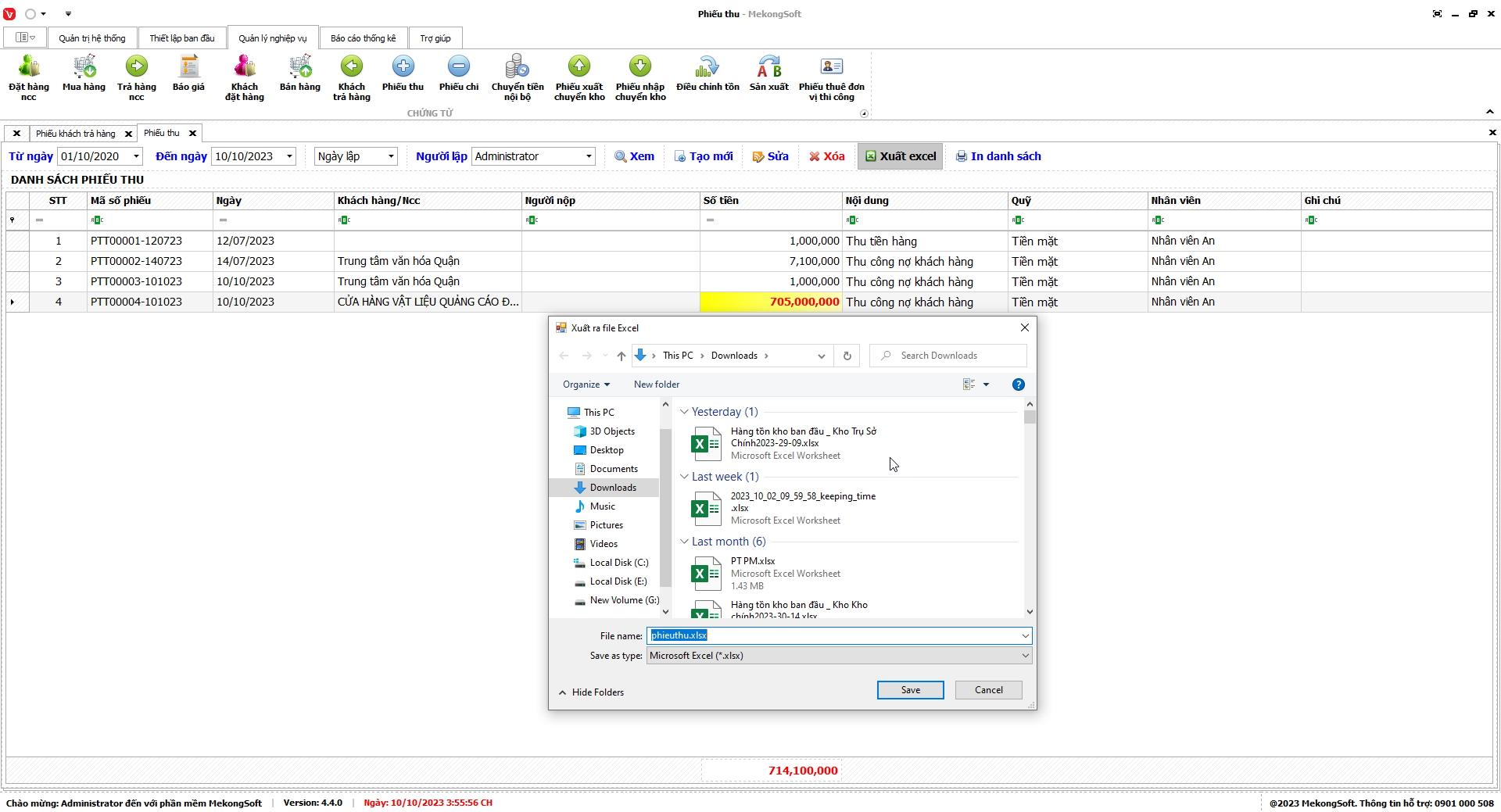Open the Đến ngày date dropdown
Viewport: 1501px width, 812px height.
coord(289,156)
